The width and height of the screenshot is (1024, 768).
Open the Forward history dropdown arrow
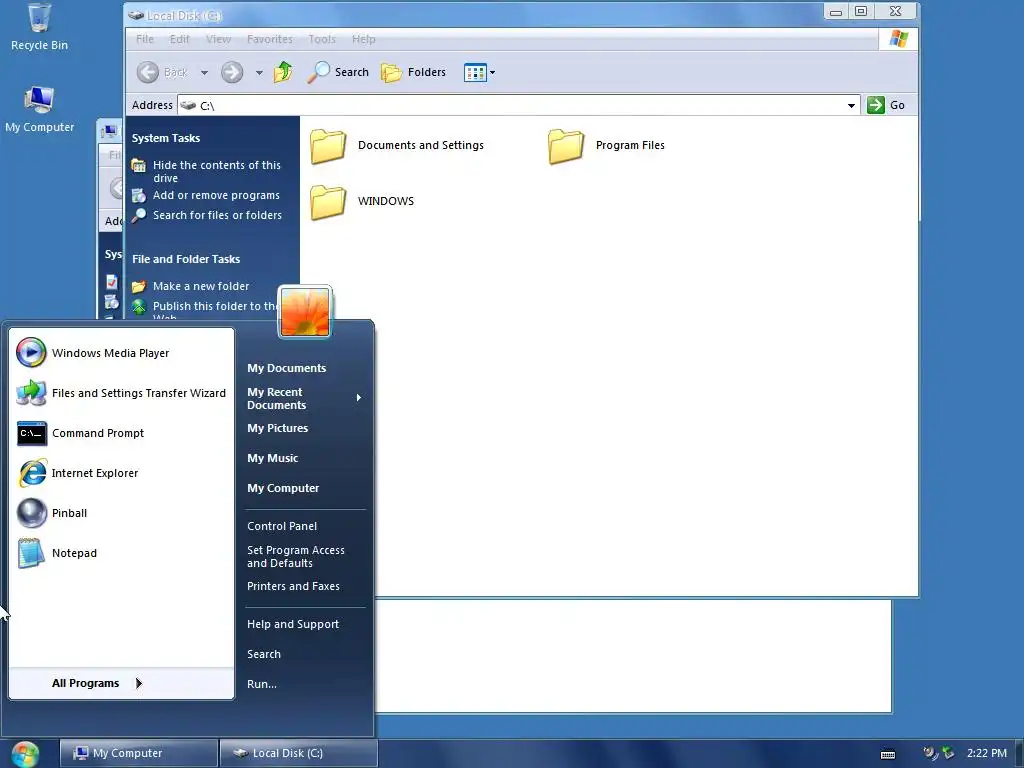259,72
